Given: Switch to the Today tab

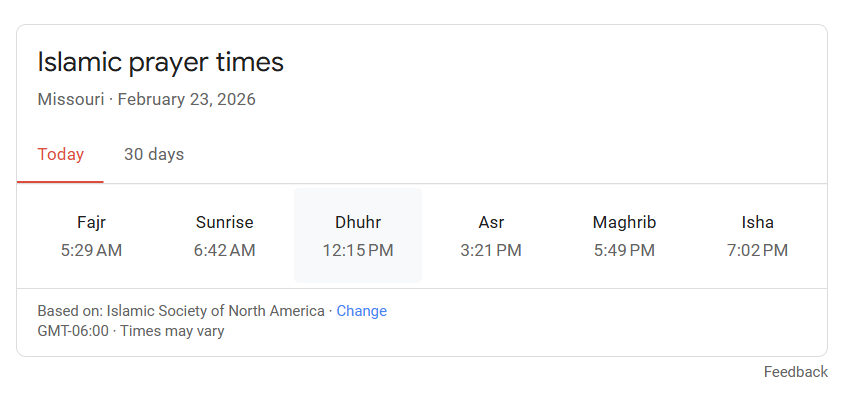Looking at the screenshot, I should 60,155.
